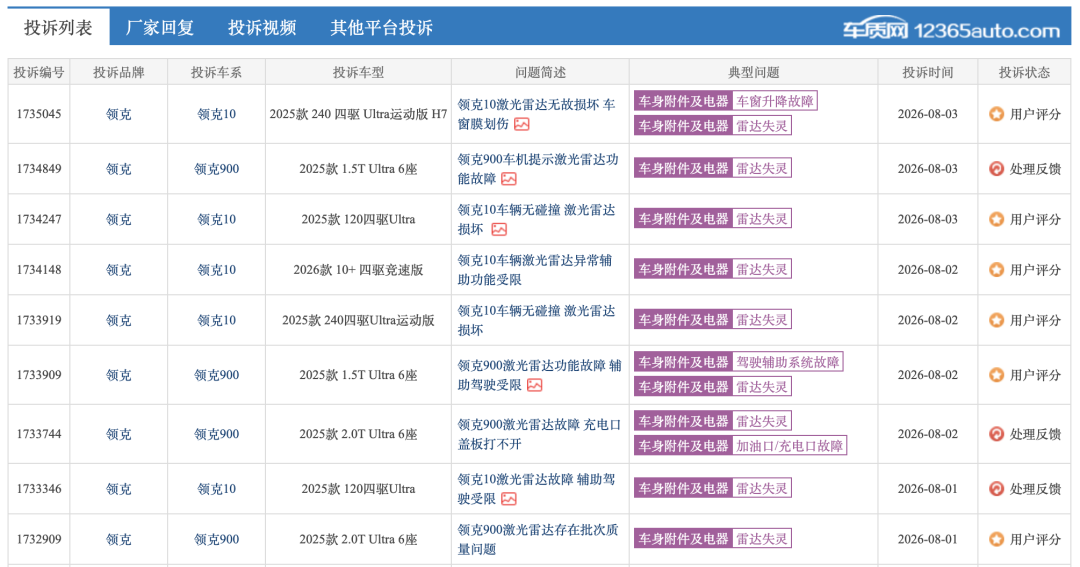Click the 投诉状态 column header
The width and height of the screenshot is (1080, 567).
[x=1024, y=72]
